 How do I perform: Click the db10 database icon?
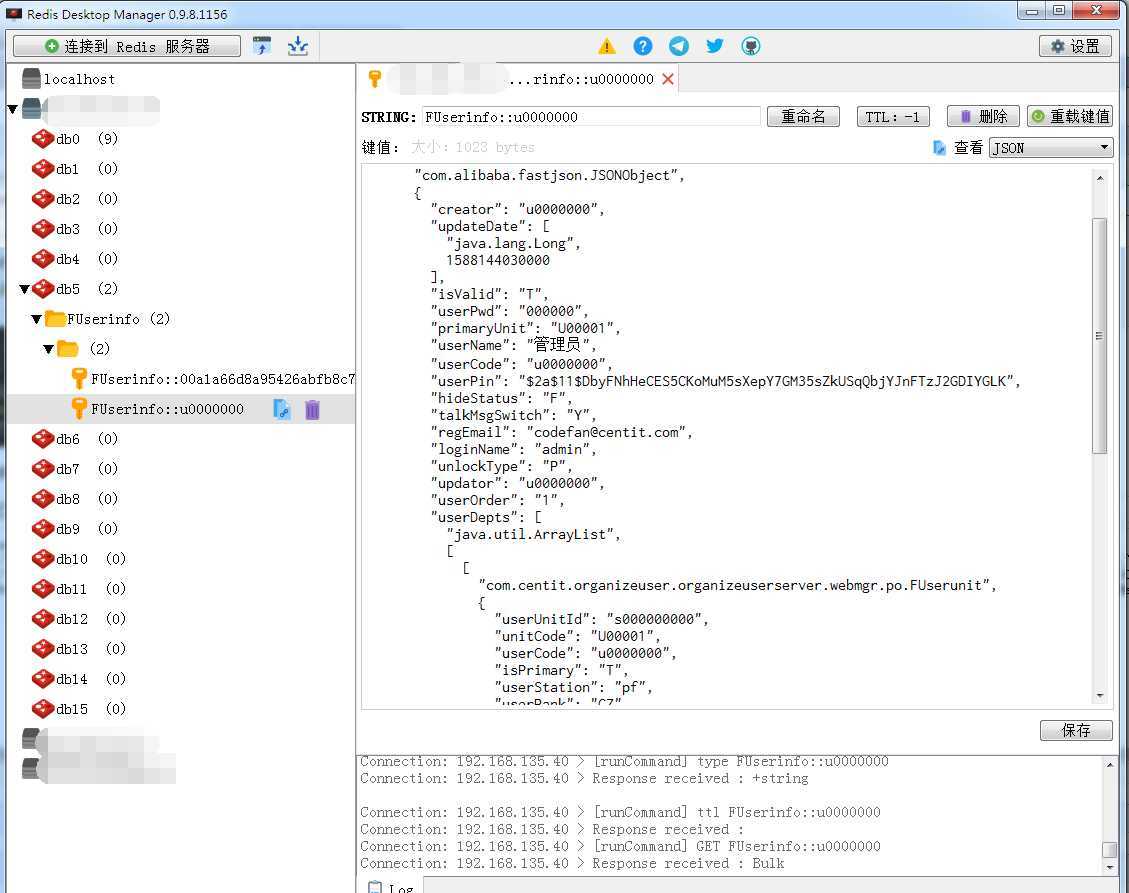coord(42,560)
